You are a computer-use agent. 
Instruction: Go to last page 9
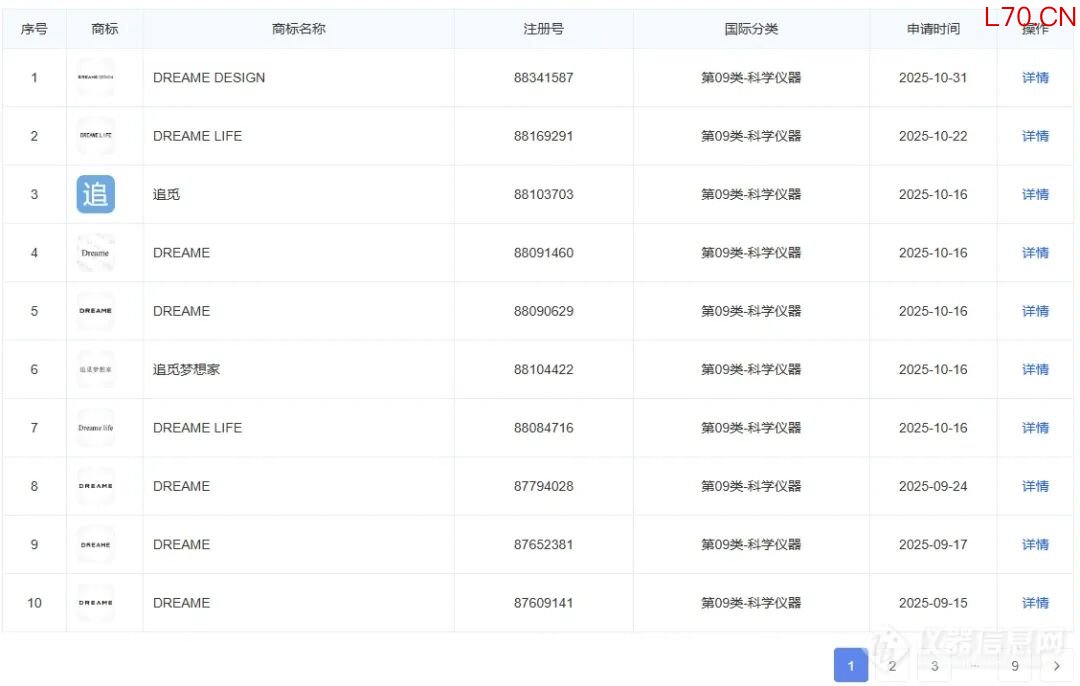(1015, 666)
